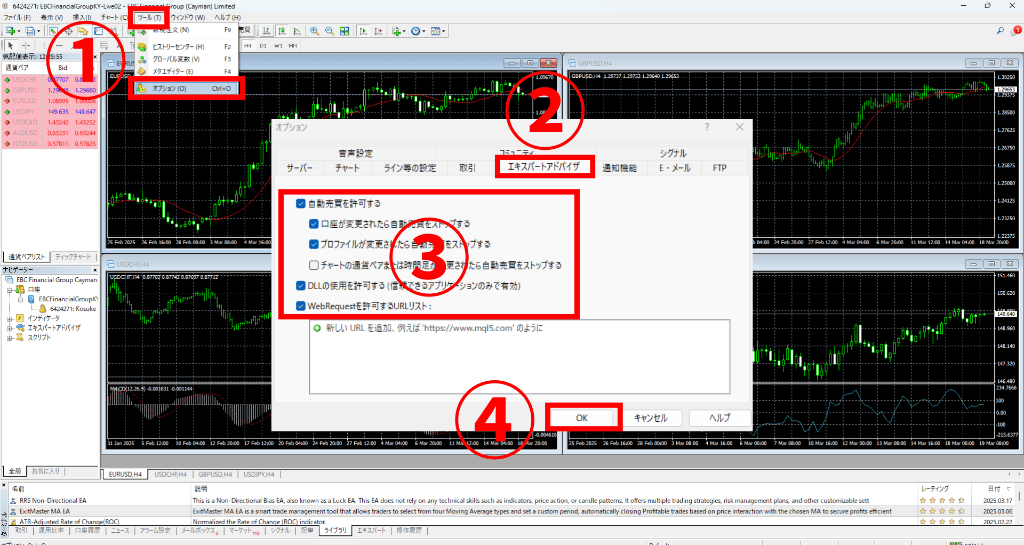Click the キャンセル button

coord(651,418)
